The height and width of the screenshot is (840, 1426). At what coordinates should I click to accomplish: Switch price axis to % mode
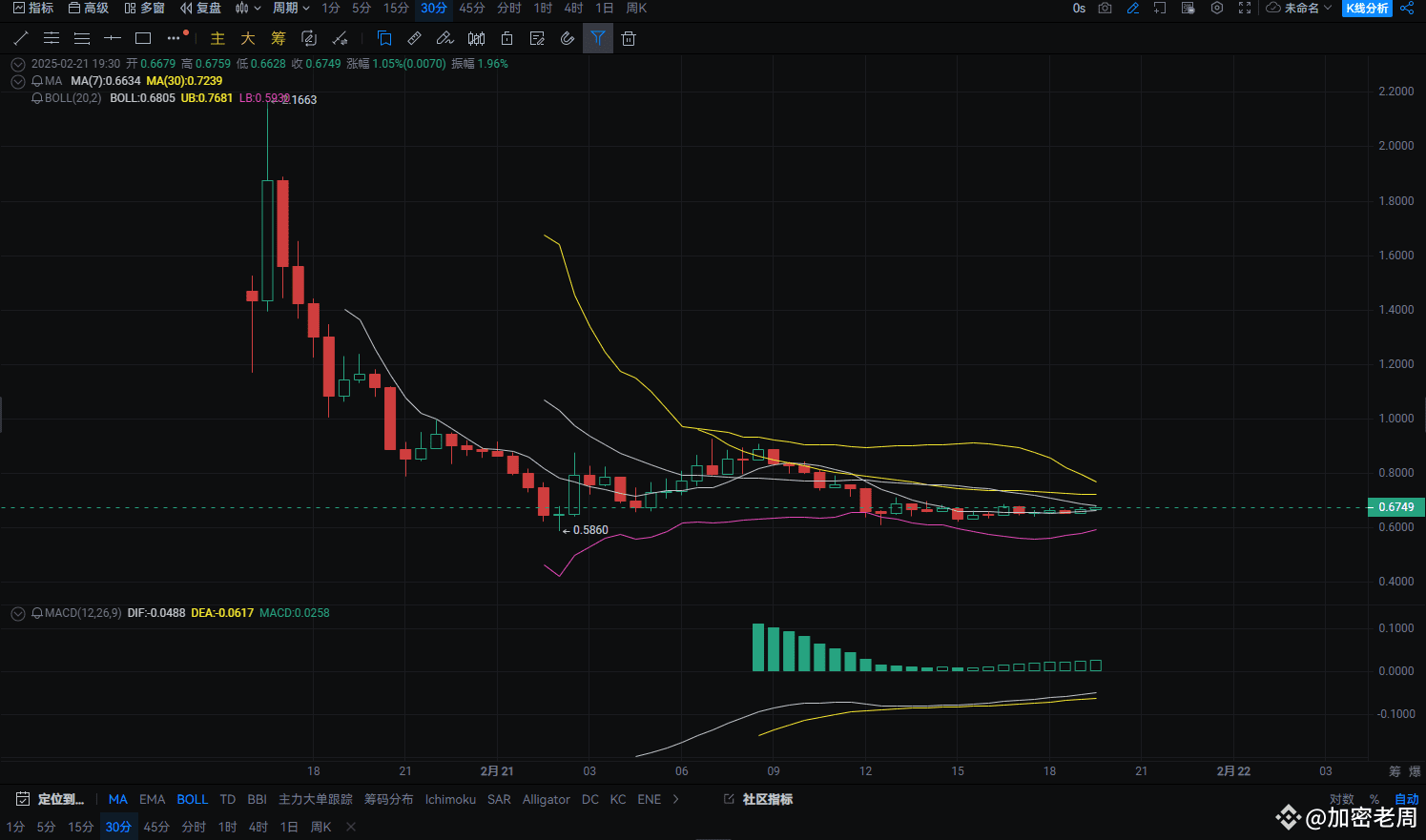tap(1374, 799)
